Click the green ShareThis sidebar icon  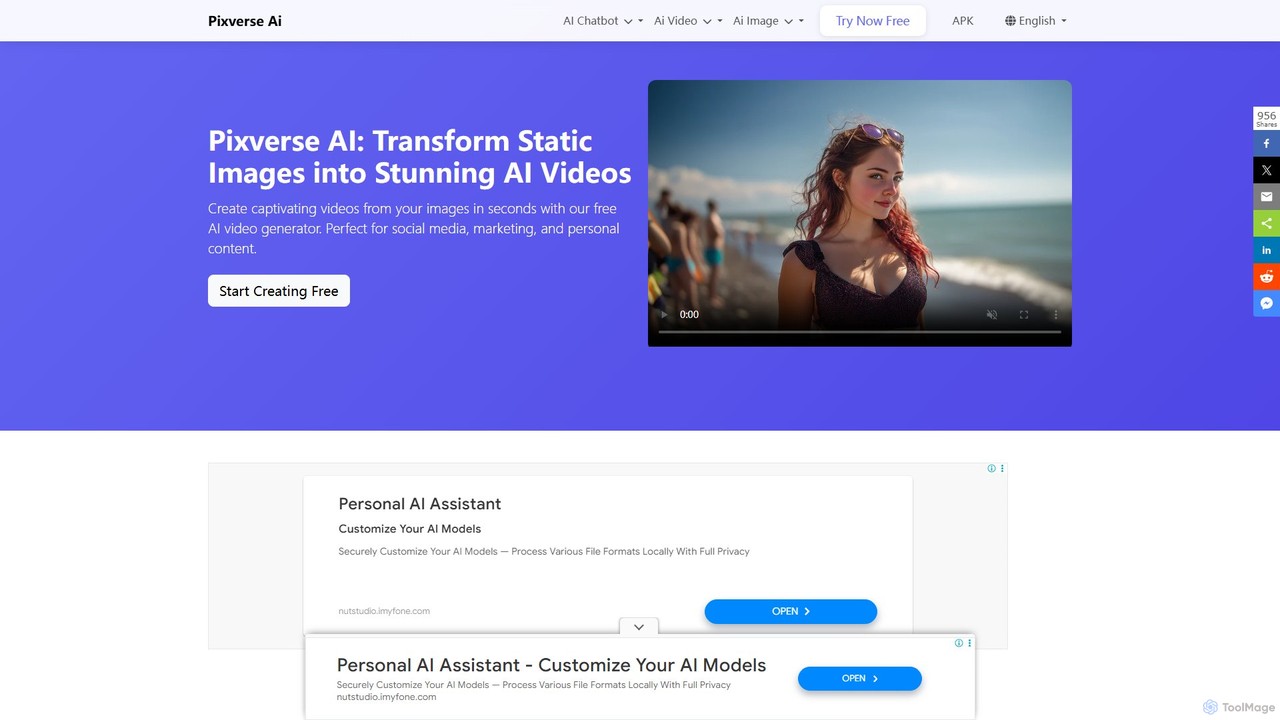point(1266,223)
